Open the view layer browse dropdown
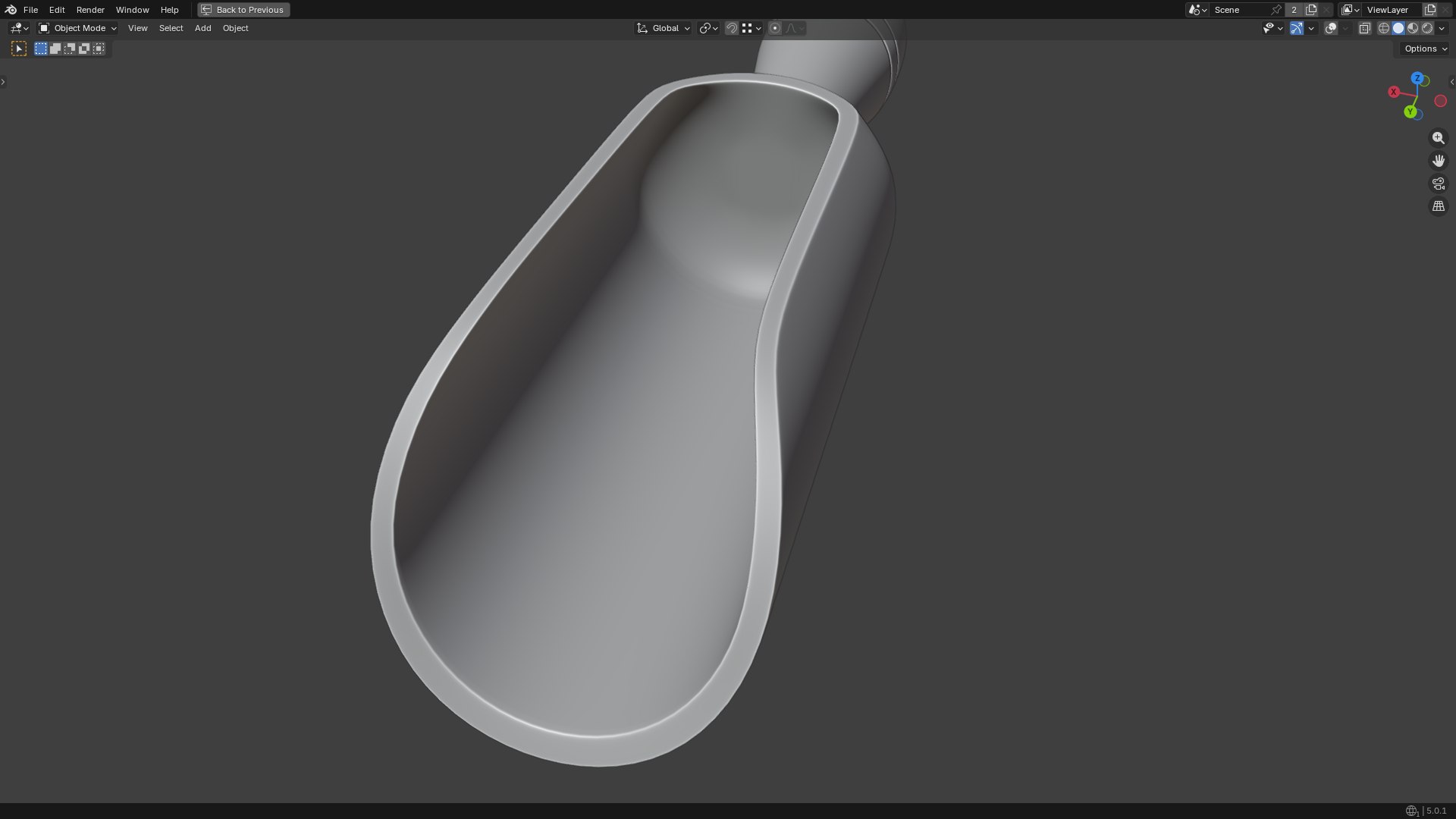This screenshot has width=1456, height=819. click(x=1351, y=10)
